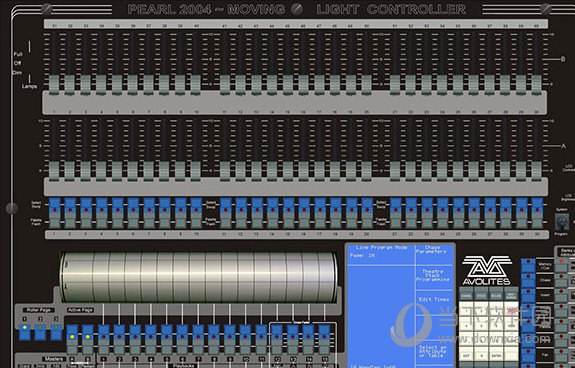Click grey LED button right of Fan label
Image resolution: width=575 pixels, height=368 pixels.
[x=561, y=355]
